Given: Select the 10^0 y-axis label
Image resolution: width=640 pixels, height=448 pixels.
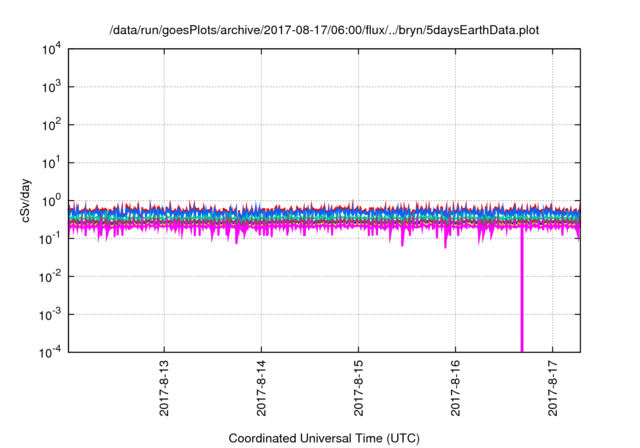Looking at the screenshot, I should point(52,201).
